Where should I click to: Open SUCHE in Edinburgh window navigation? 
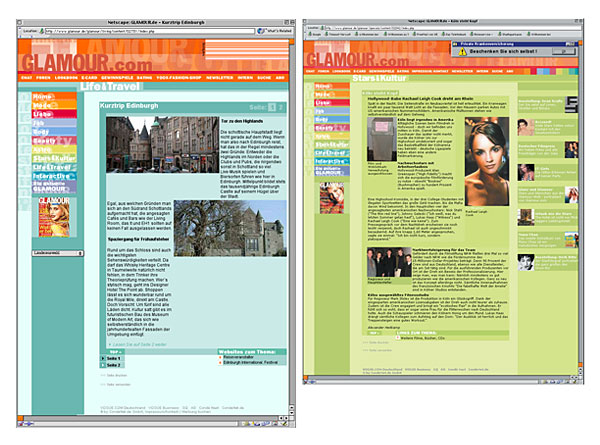tap(264, 78)
